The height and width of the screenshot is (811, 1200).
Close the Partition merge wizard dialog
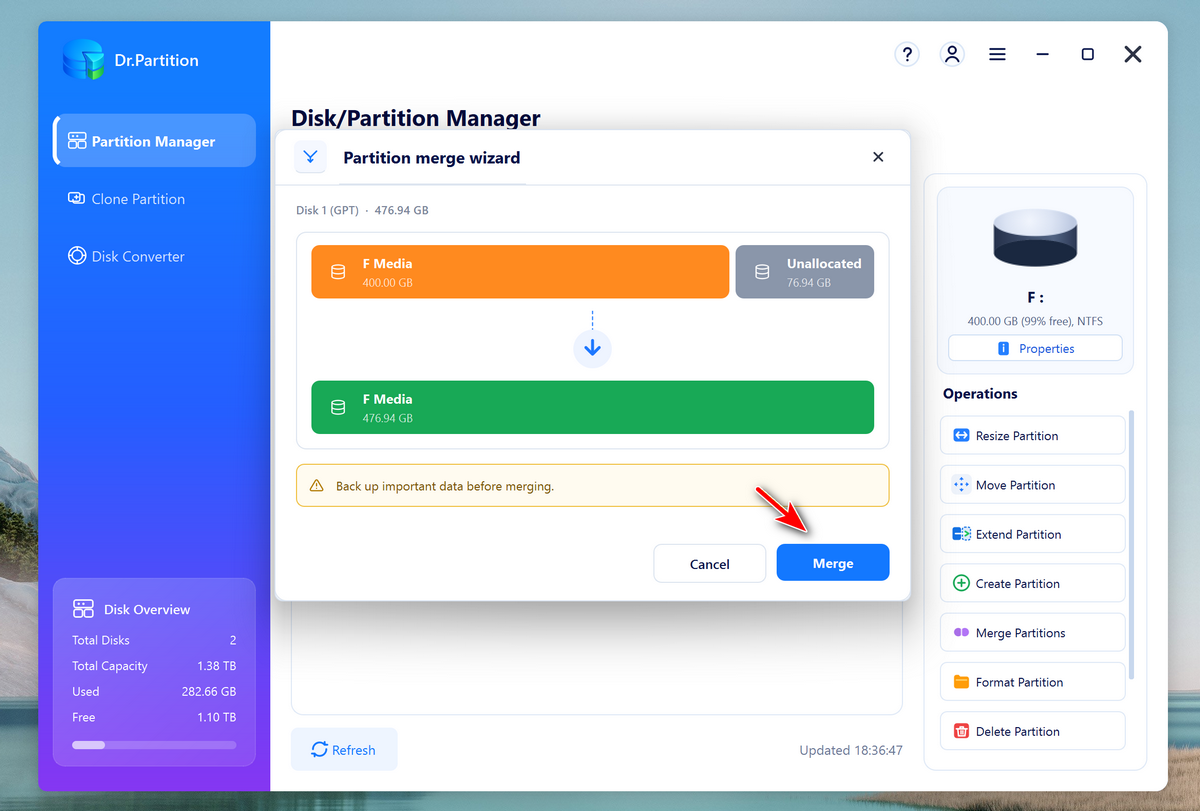point(878,157)
